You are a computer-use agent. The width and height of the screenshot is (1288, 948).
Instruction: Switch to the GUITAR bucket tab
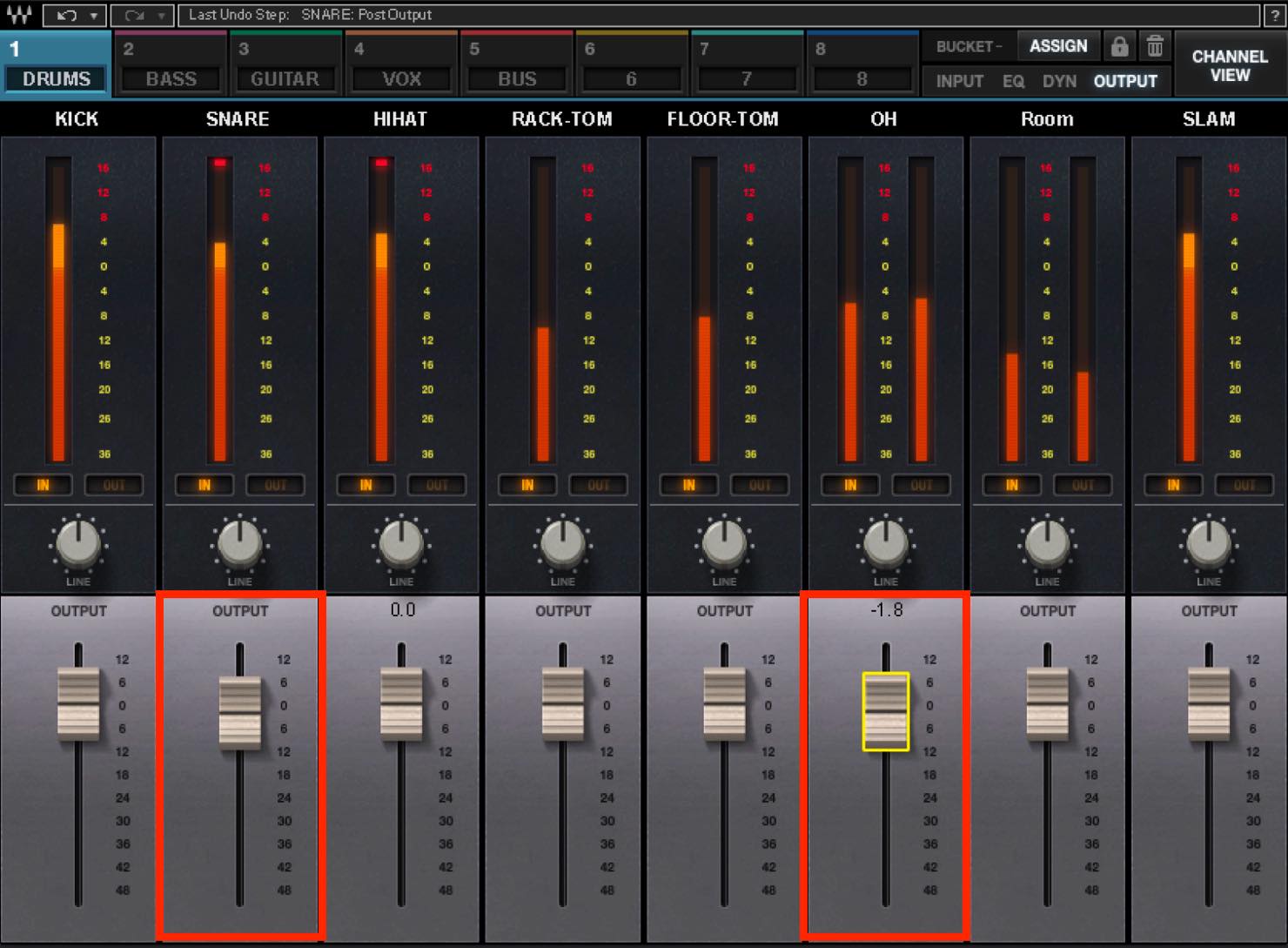pos(285,65)
